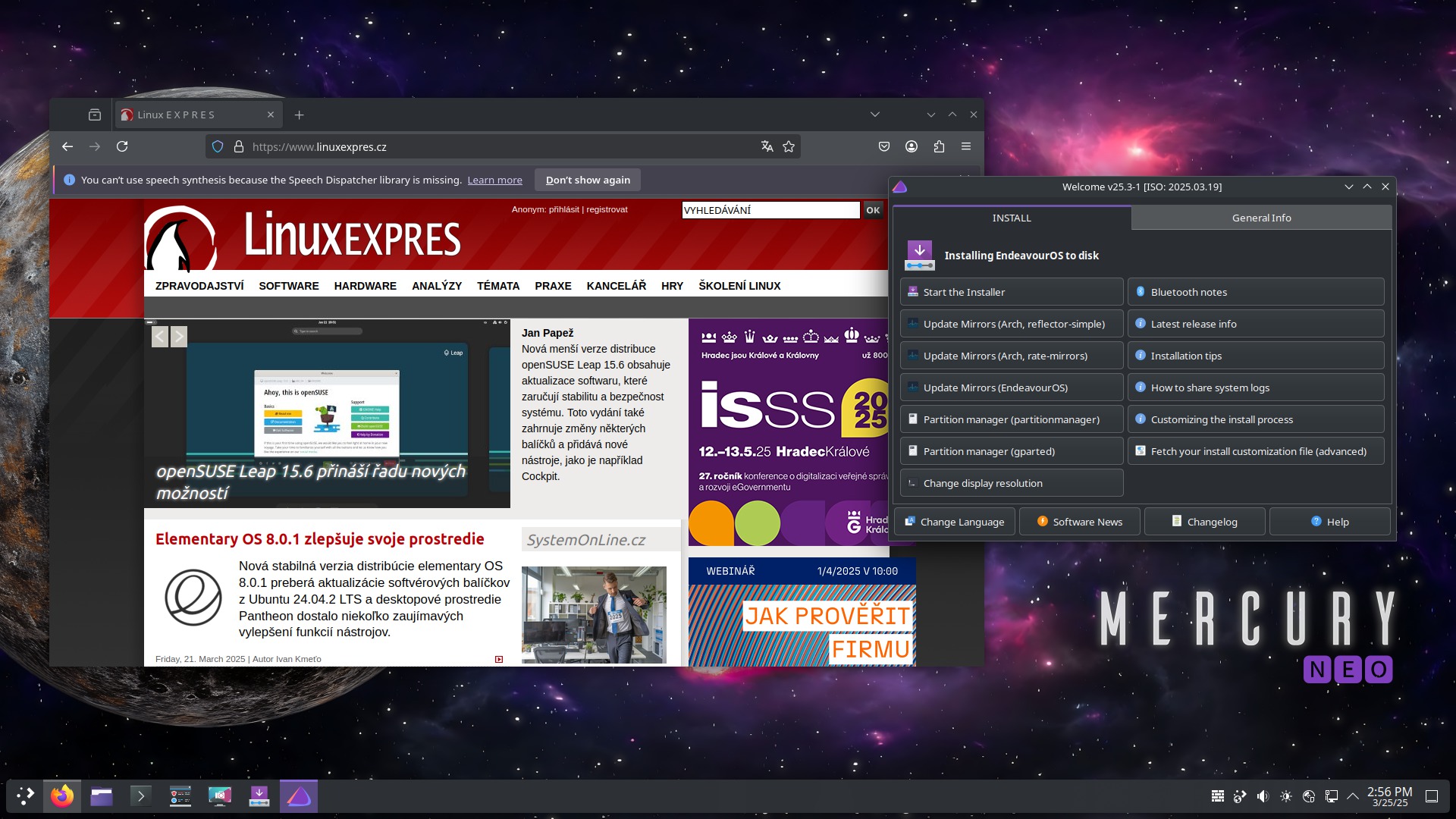Click Update Mirrors (EndeavourOS)
This screenshot has height=819, width=1456.
click(x=1012, y=388)
